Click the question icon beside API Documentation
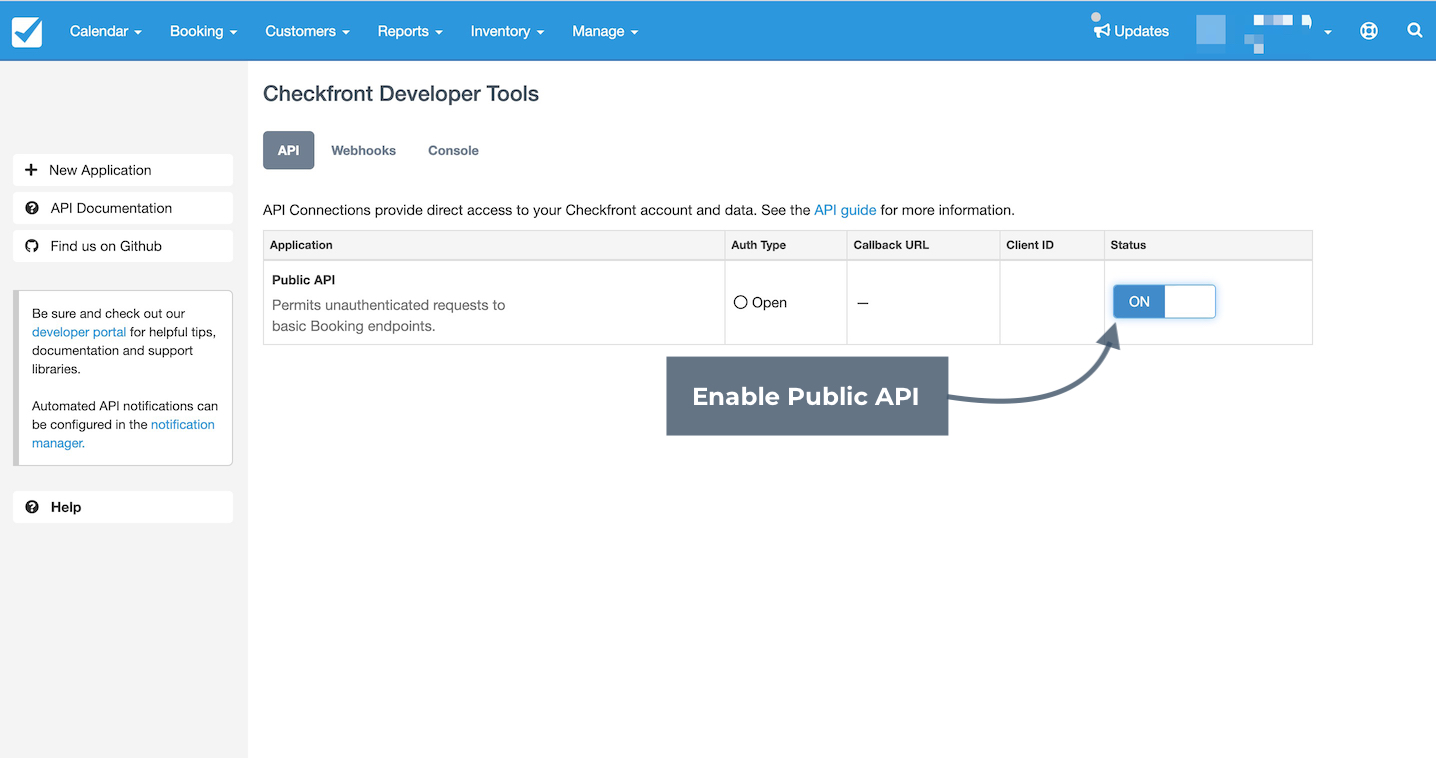The image size is (1436, 758). click(32, 208)
